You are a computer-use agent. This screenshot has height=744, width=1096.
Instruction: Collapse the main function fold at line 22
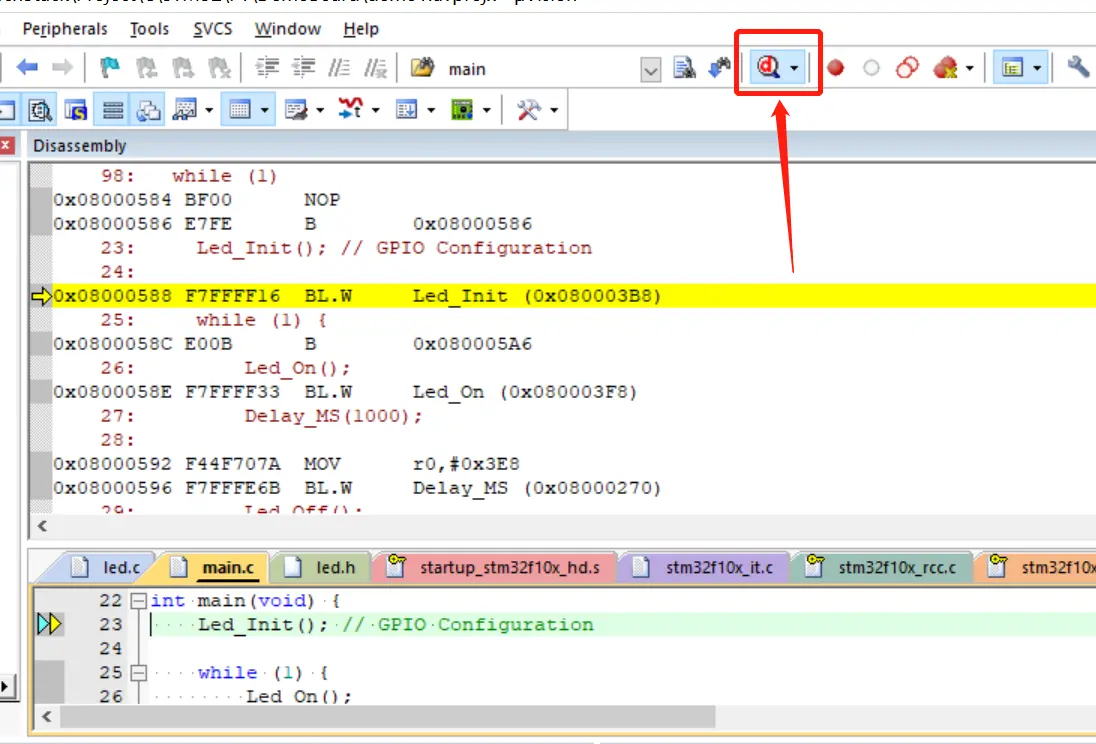click(x=139, y=601)
